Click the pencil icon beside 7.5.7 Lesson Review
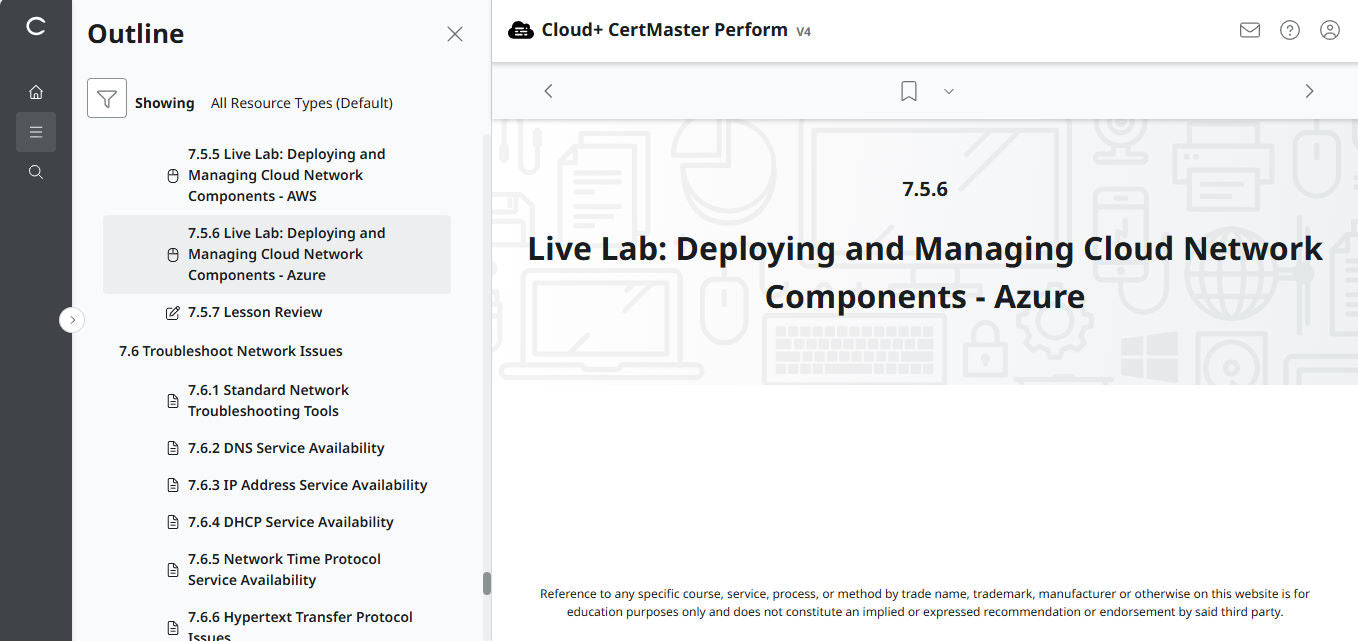The height and width of the screenshot is (641, 1358). click(x=172, y=312)
